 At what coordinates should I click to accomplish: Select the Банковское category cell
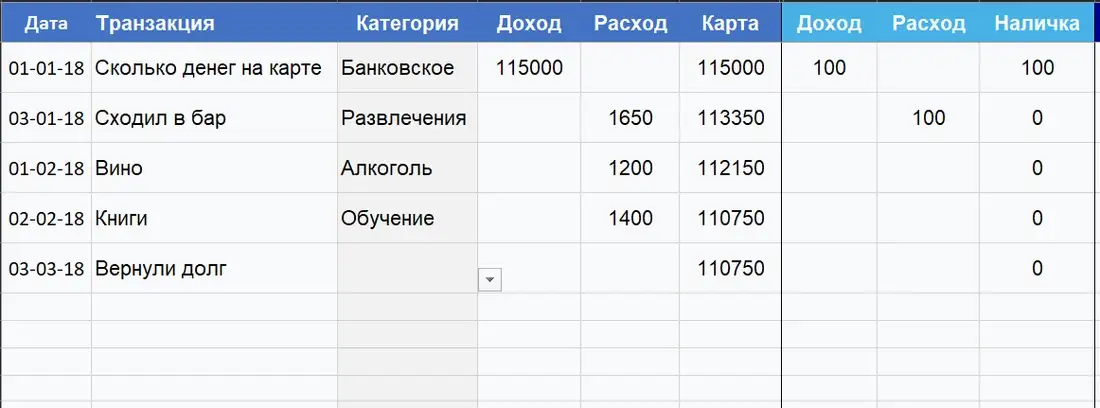point(408,68)
